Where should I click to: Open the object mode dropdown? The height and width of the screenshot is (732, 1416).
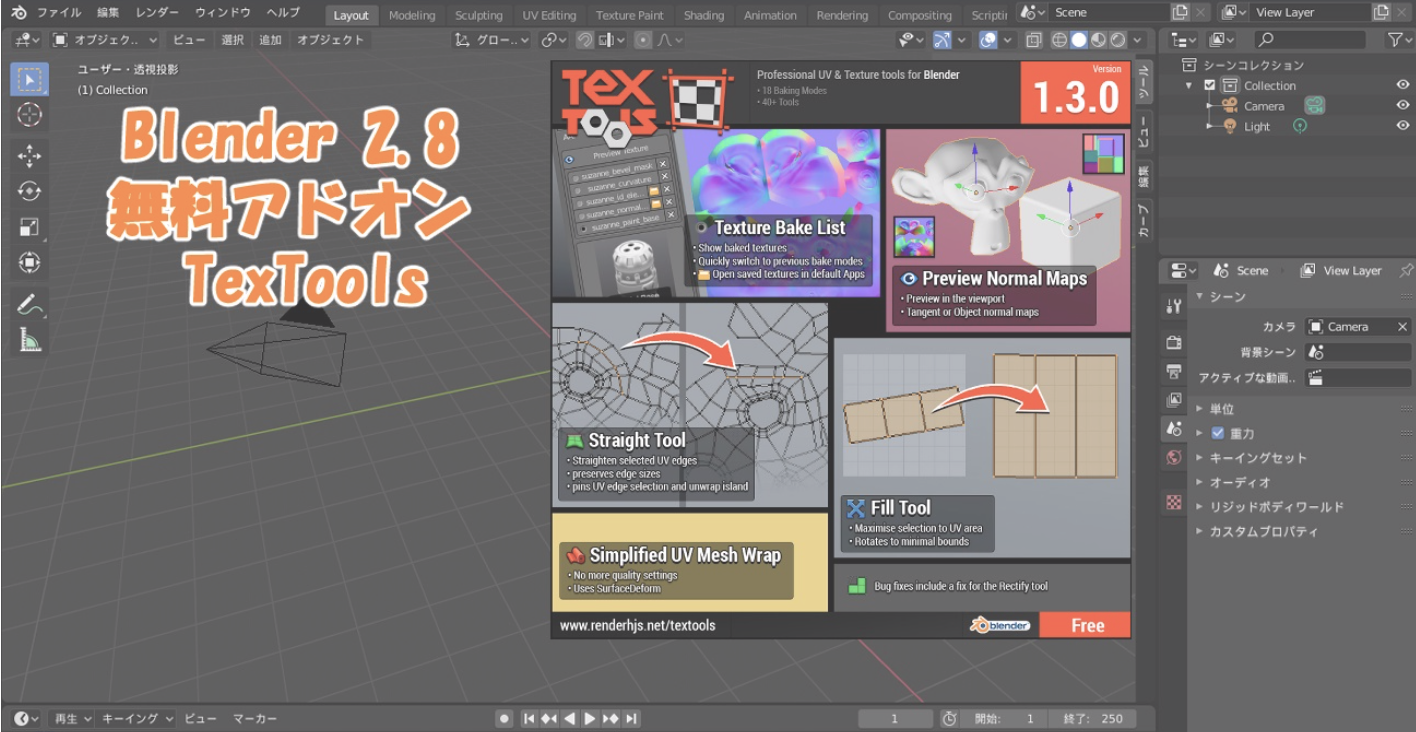pos(105,40)
